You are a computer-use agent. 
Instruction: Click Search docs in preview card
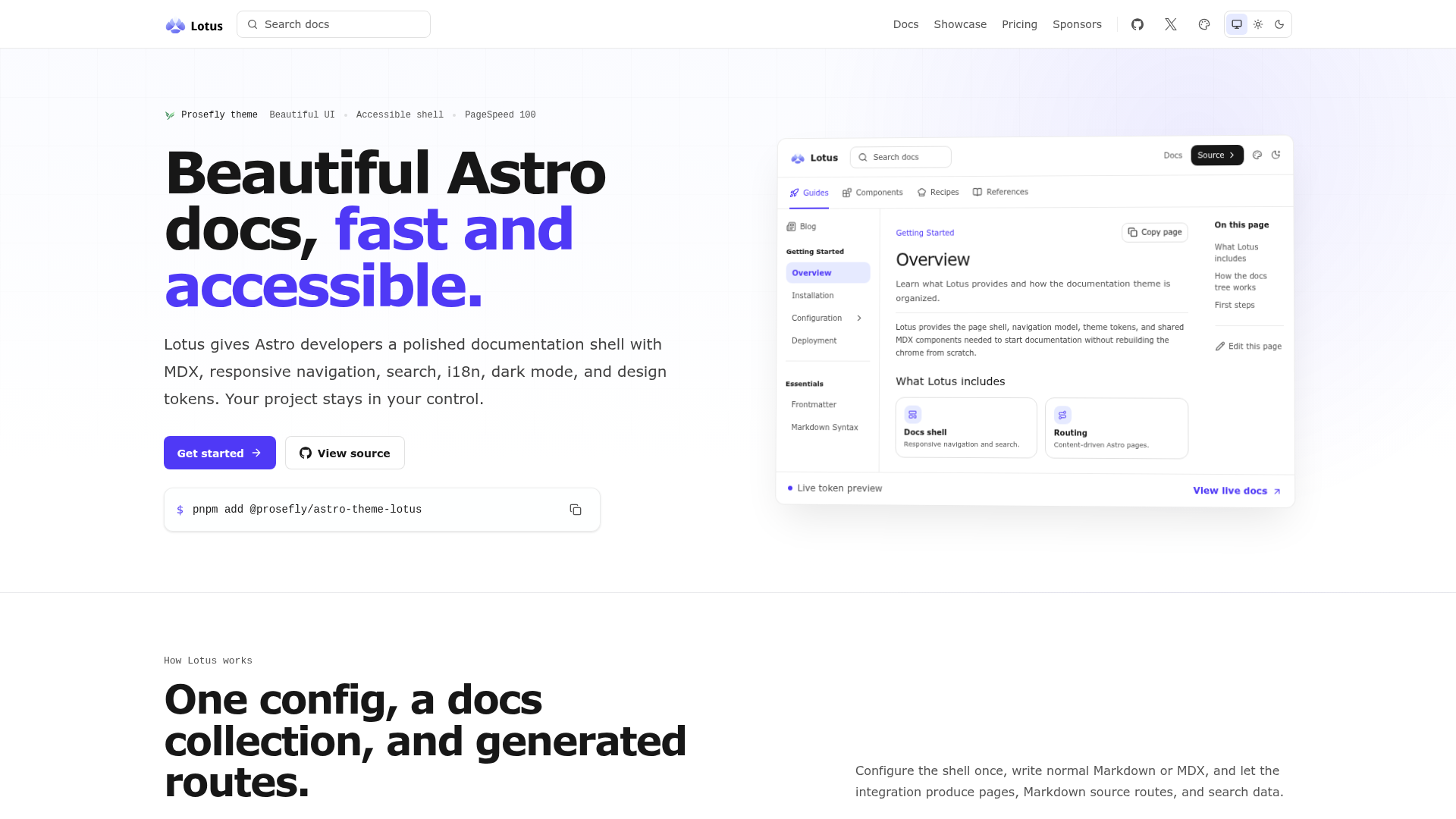pyautogui.click(x=900, y=157)
